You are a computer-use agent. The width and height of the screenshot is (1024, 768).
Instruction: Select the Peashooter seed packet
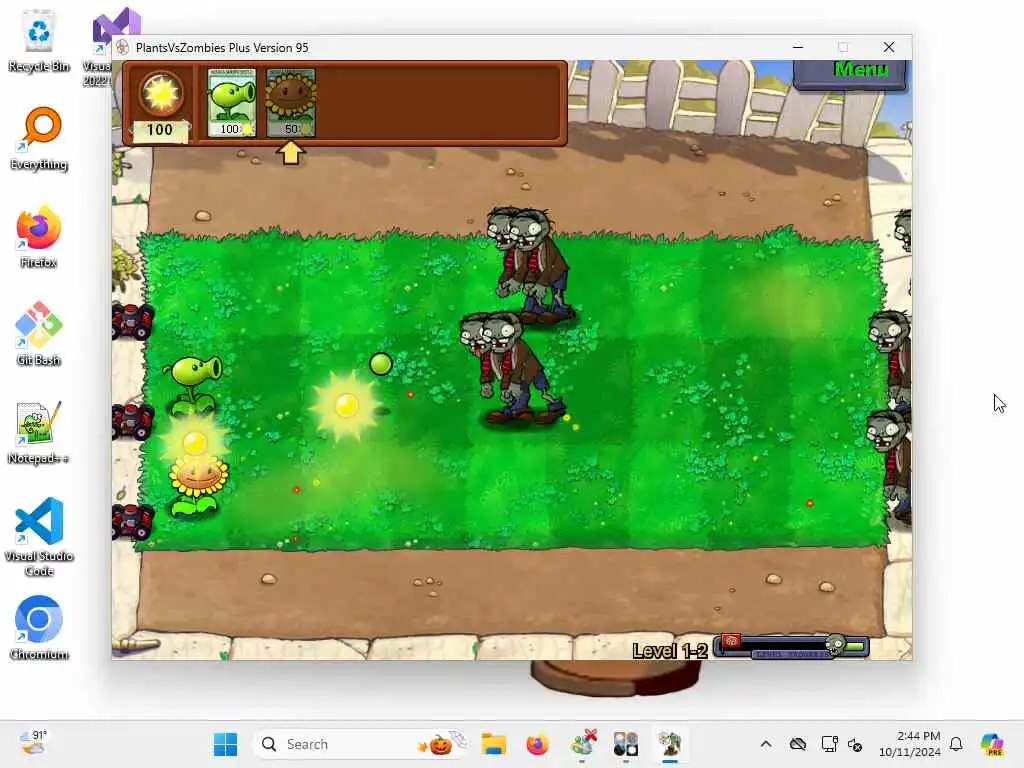pyautogui.click(x=232, y=103)
